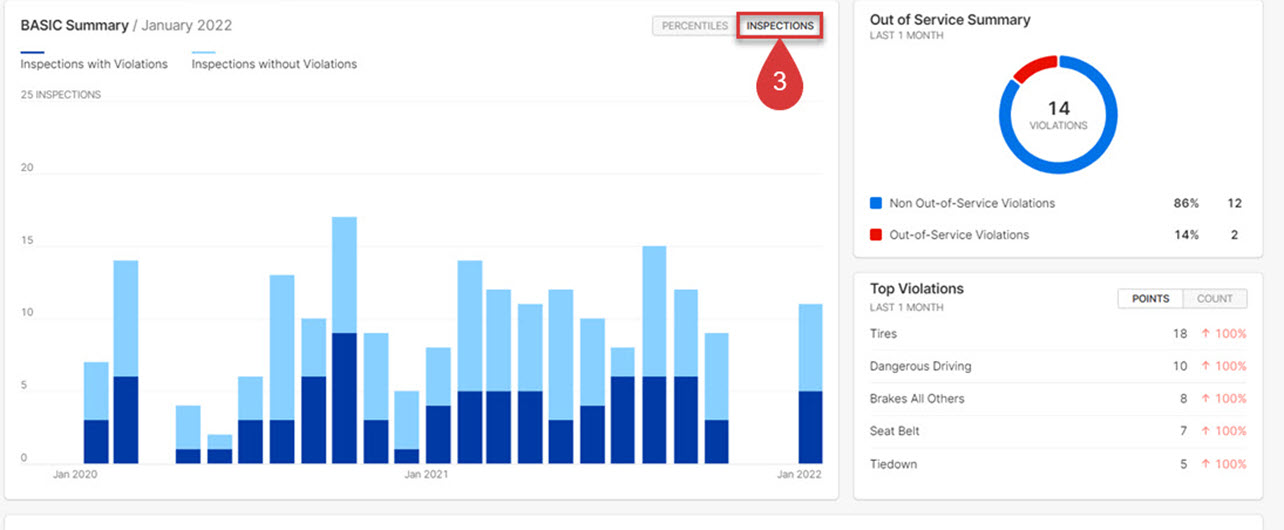
Task: Click the red number 3 callout marker
Action: point(779,82)
